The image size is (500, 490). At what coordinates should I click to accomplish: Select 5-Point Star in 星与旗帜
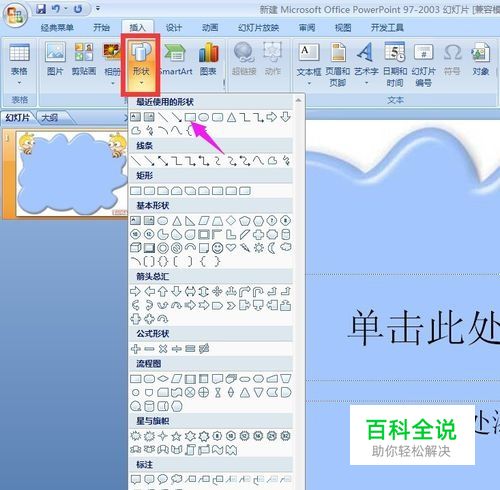[176, 436]
